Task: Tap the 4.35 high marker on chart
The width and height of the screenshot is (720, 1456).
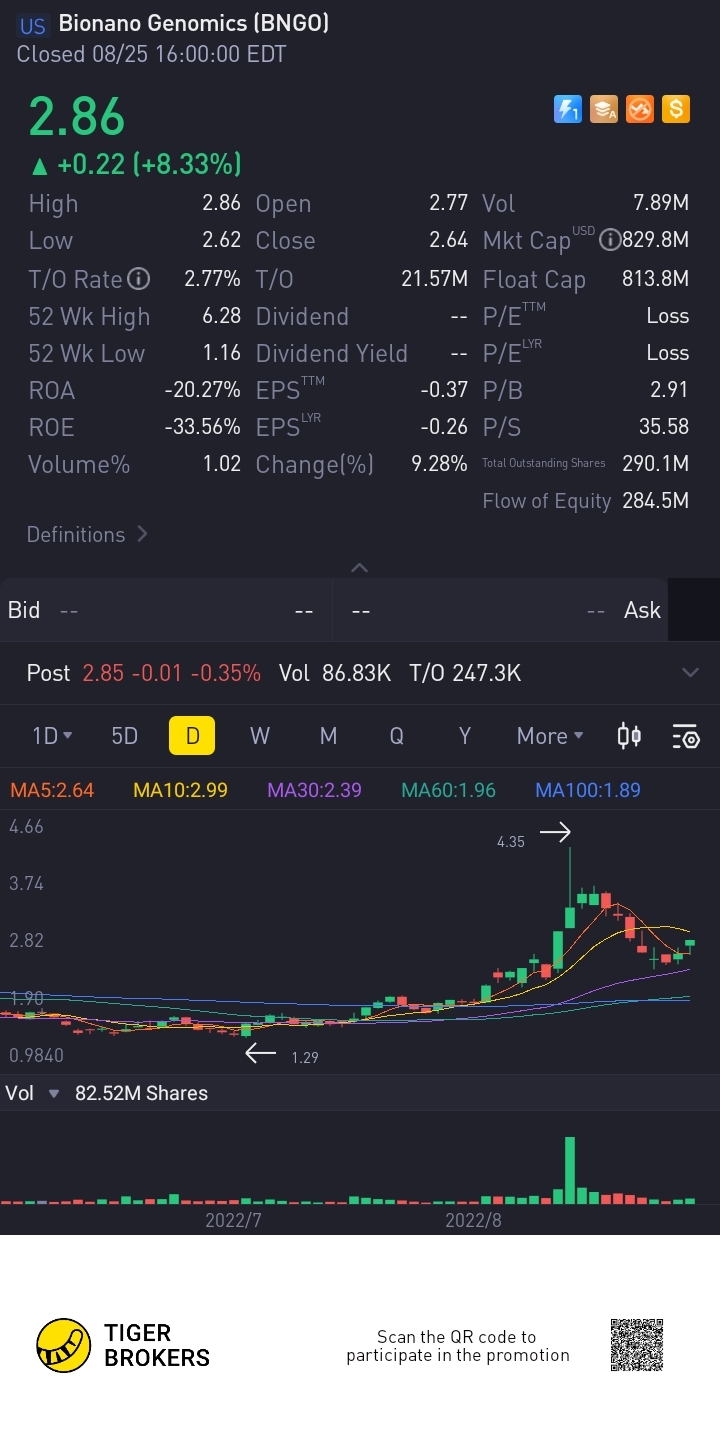Action: pos(510,842)
